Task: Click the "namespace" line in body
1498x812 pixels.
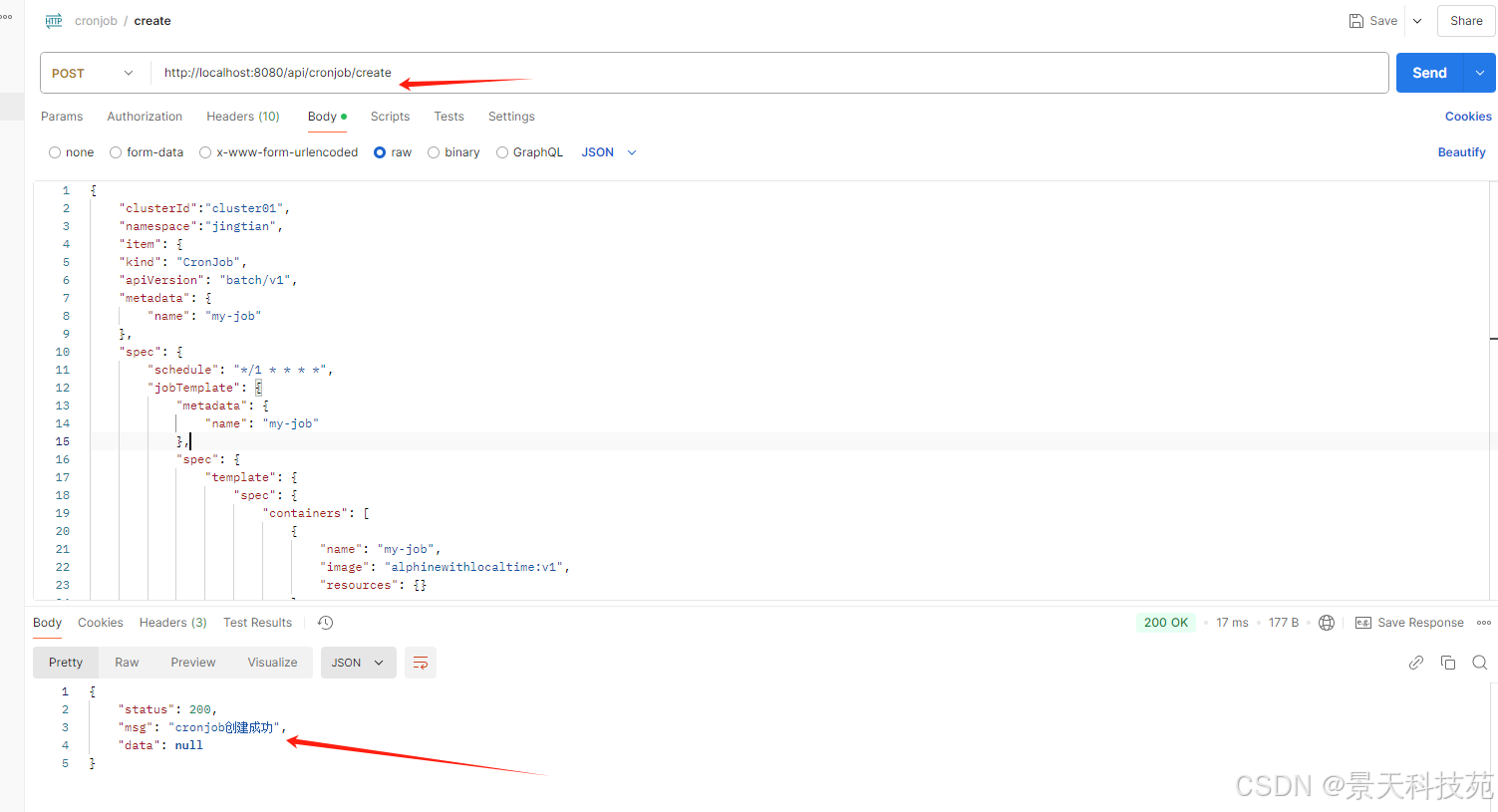Action: point(200,226)
